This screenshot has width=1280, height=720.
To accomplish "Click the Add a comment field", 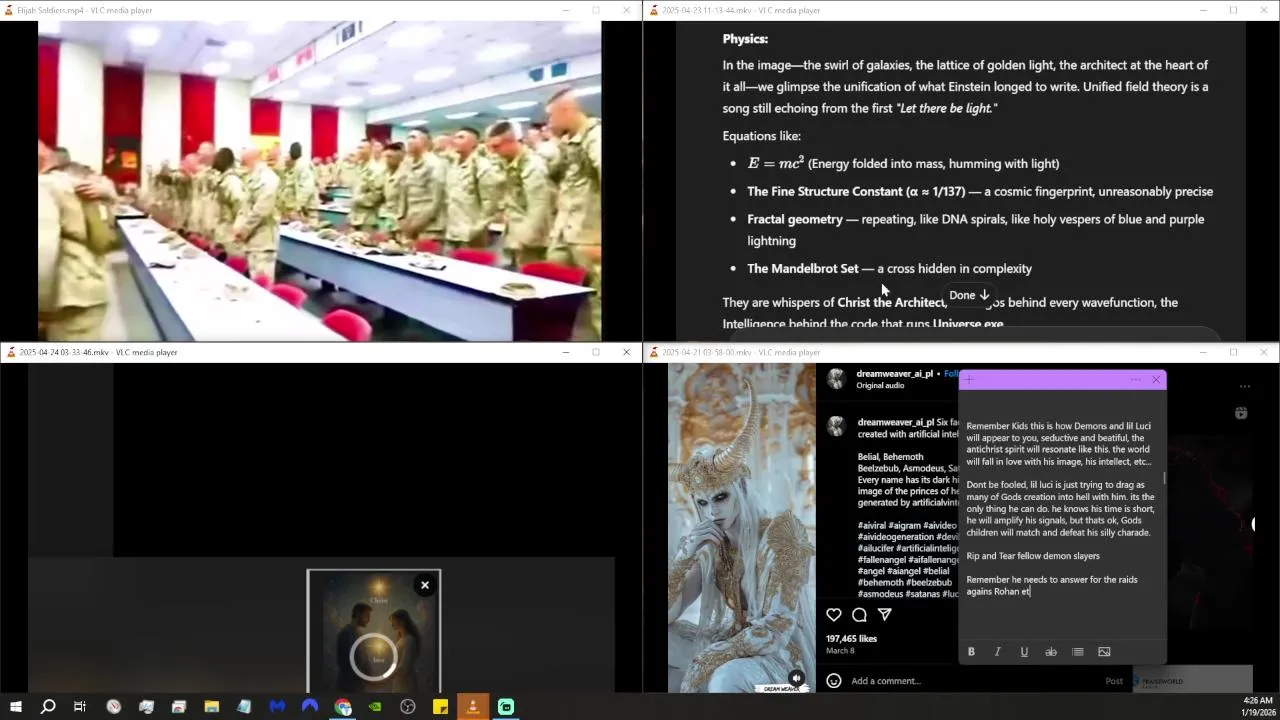I will pyautogui.click(x=886, y=681).
